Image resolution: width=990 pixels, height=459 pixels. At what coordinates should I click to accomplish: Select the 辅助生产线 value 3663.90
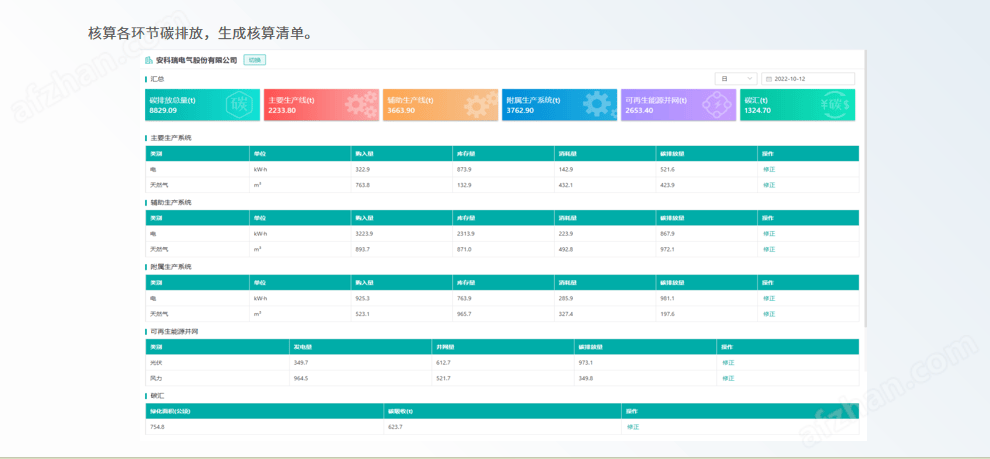point(401,110)
